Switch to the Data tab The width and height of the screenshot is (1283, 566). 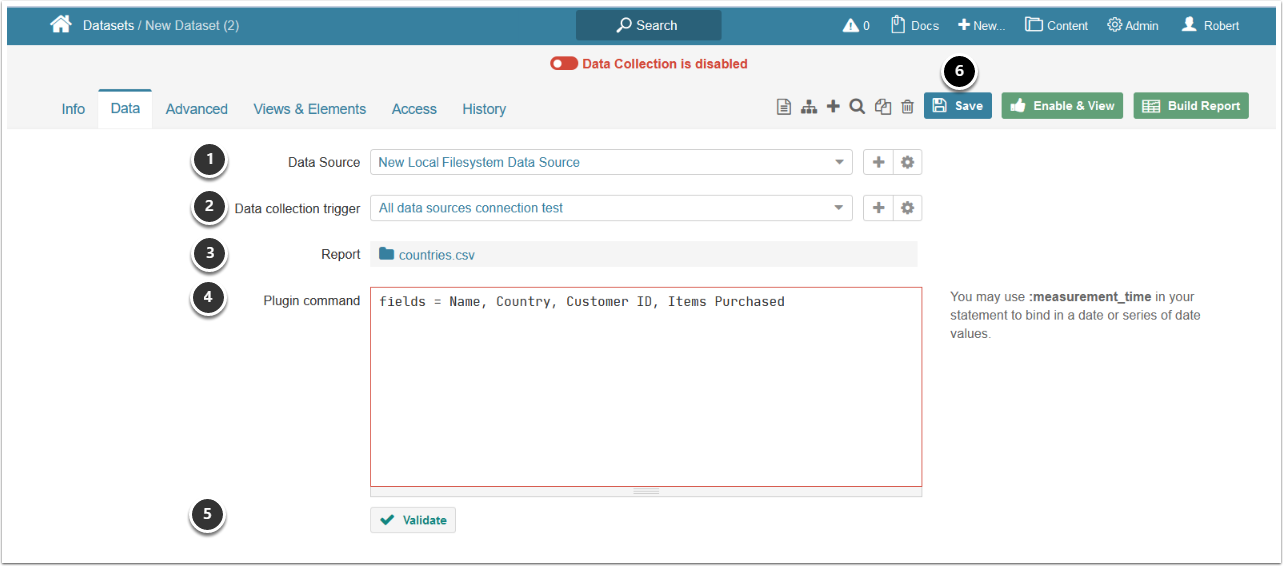point(125,108)
